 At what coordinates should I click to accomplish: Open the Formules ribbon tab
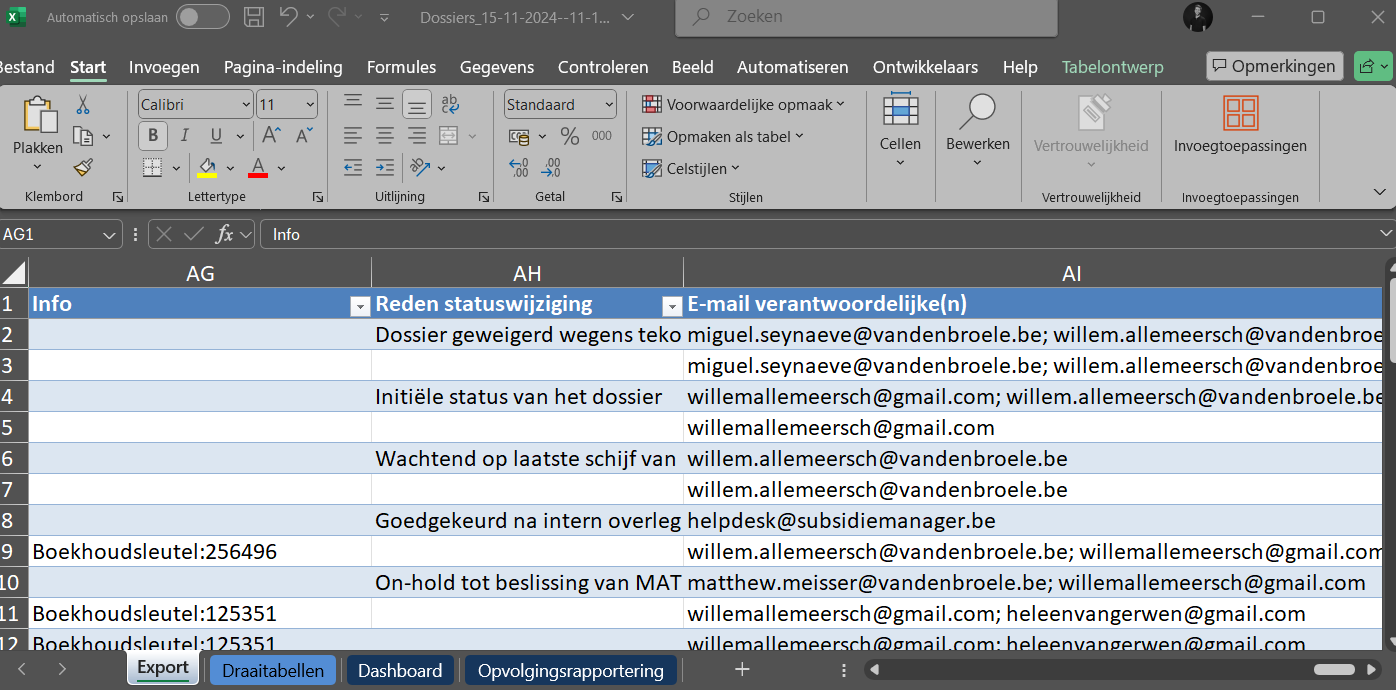[401, 67]
